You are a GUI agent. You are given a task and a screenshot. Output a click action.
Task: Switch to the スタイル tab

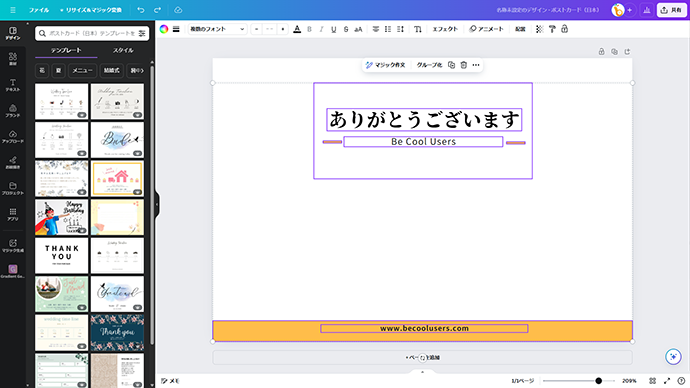coord(123,50)
